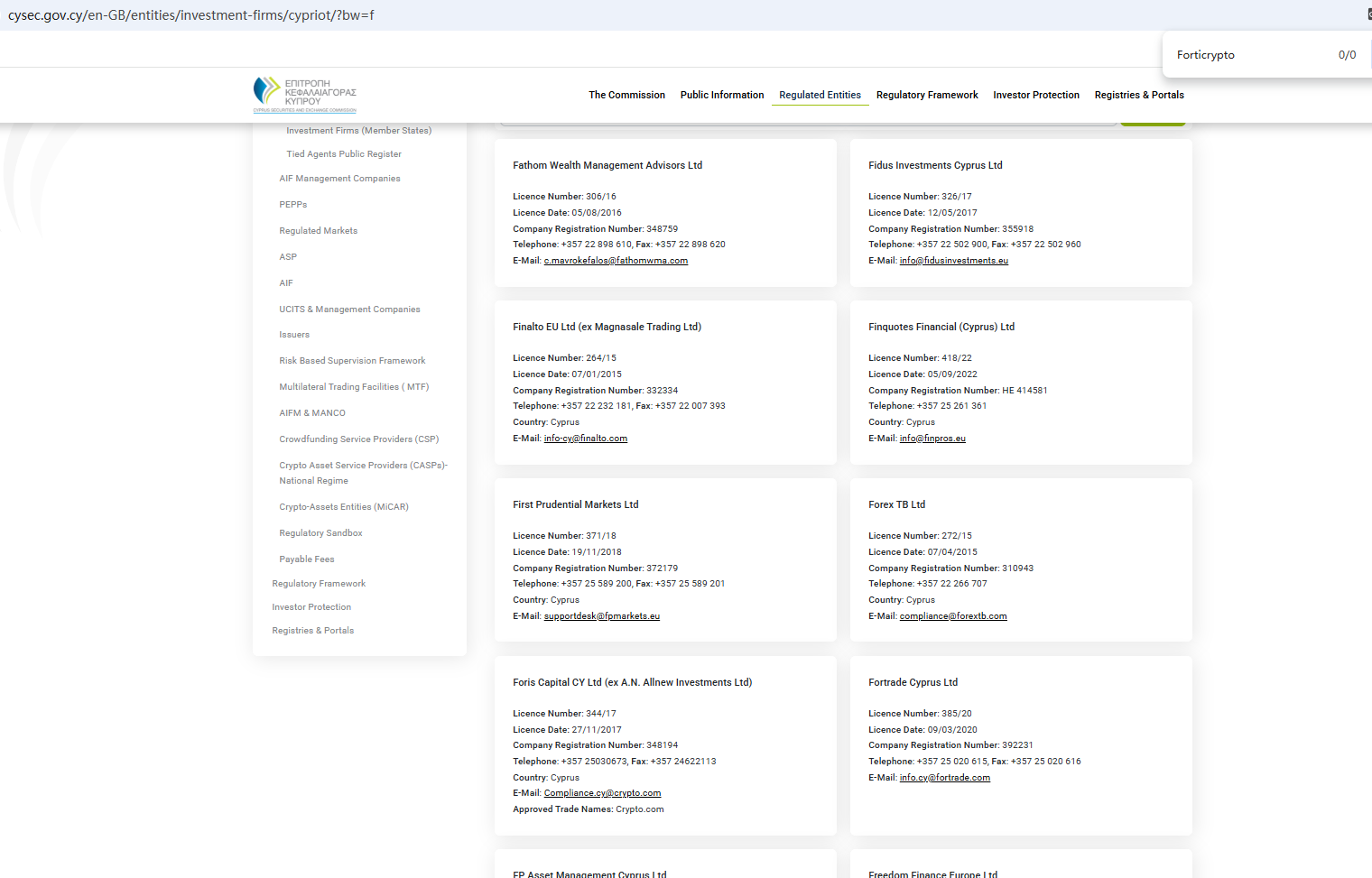Click the CySEC logo
The width and height of the screenshot is (1372, 878).
point(304,95)
